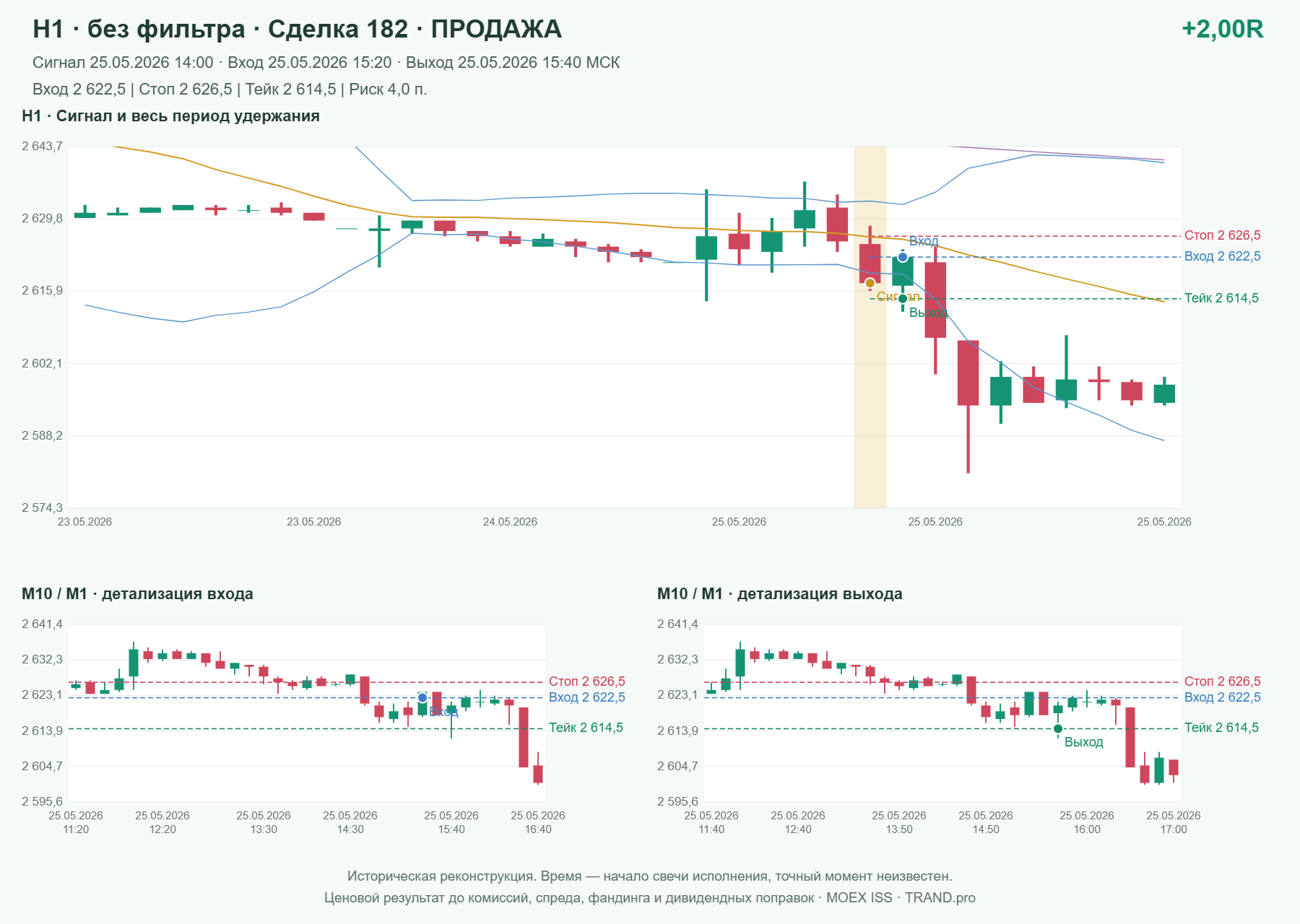The width and height of the screenshot is (1300, 924).
Task: Click the '25.05.2026 11:20' time axis label
Action: point(76,822)
